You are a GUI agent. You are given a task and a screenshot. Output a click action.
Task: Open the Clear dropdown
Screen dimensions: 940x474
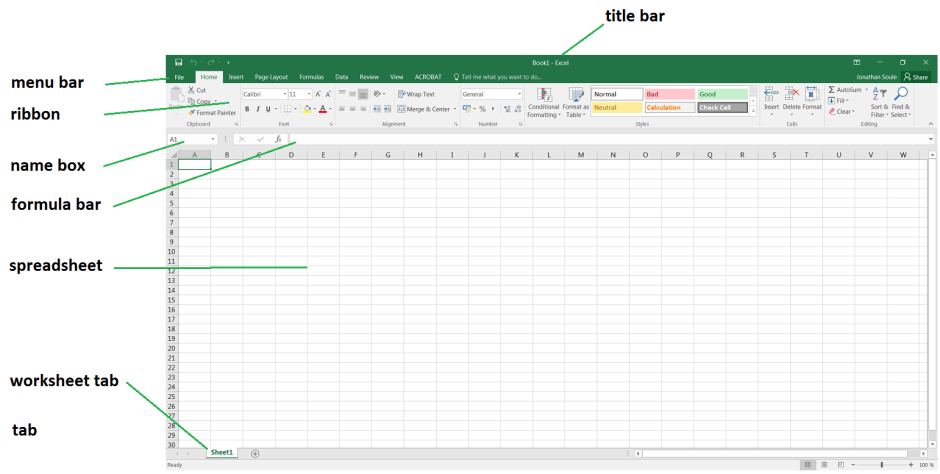[841, 111]
